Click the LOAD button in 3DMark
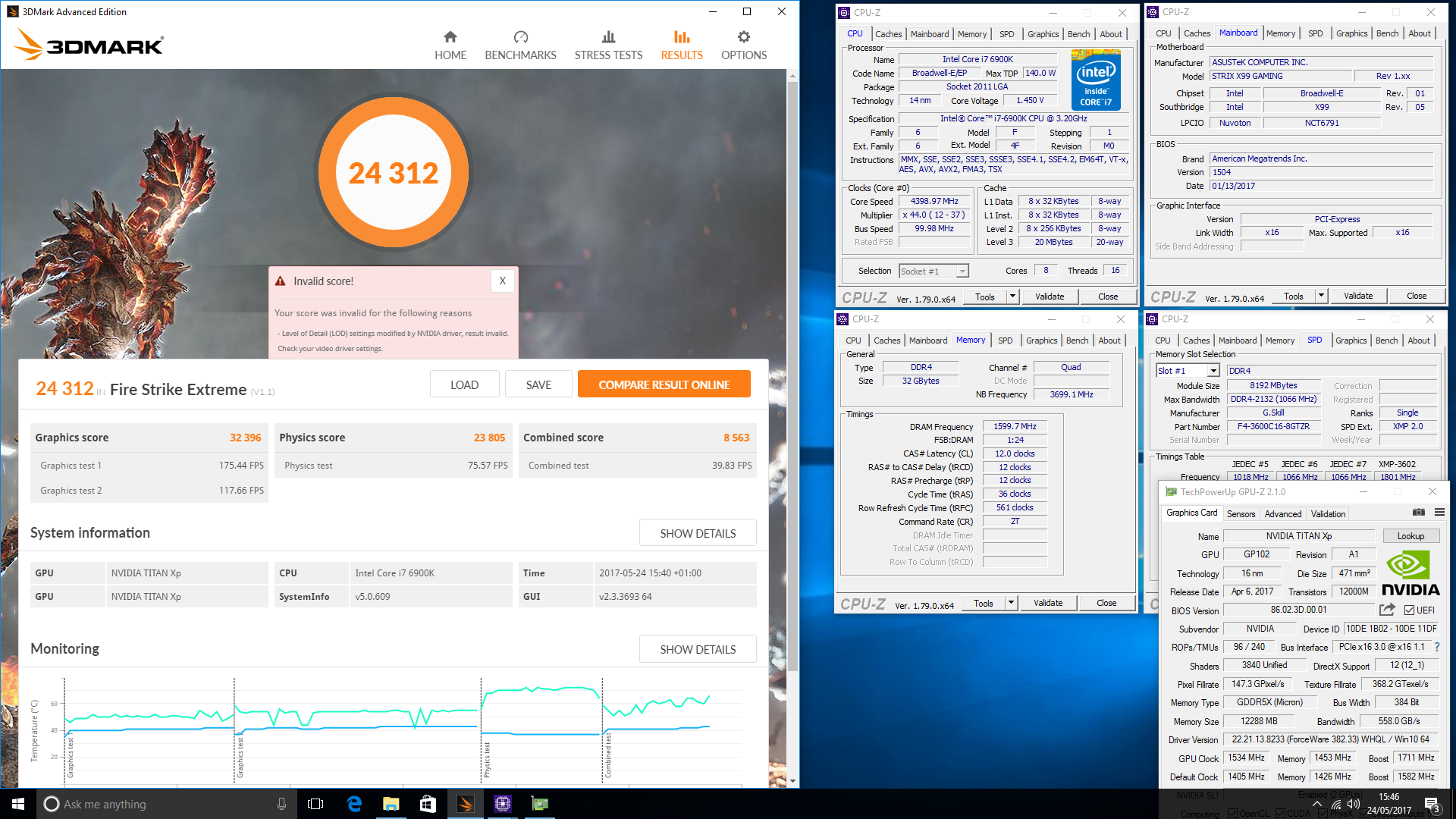Image resolution: width=1456 pixels, height=819 pixels. tap(464, 384)
